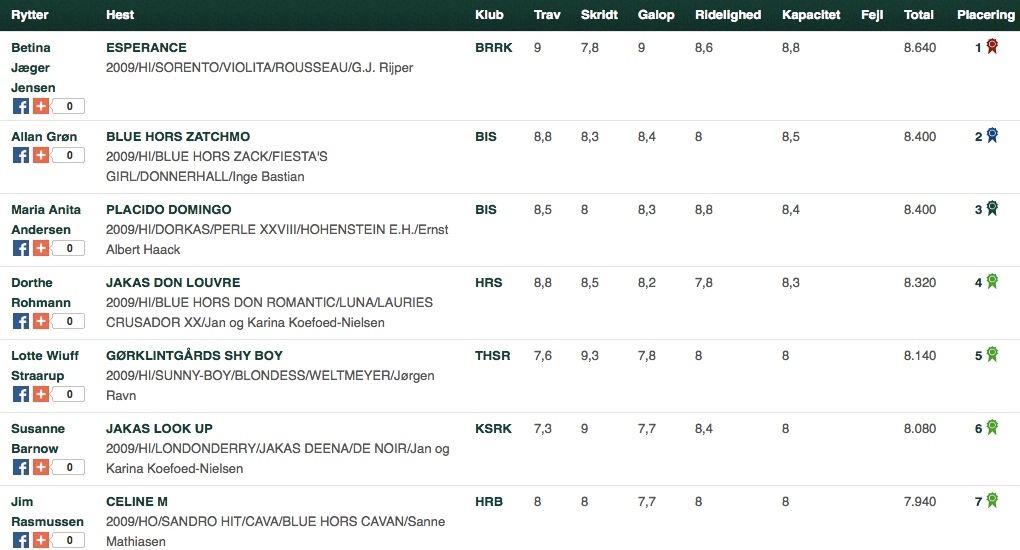Screen dimensions: 1020x550
Task: Click the plus share icon for Maria Anita Andersen
Action: click(41, 248)
